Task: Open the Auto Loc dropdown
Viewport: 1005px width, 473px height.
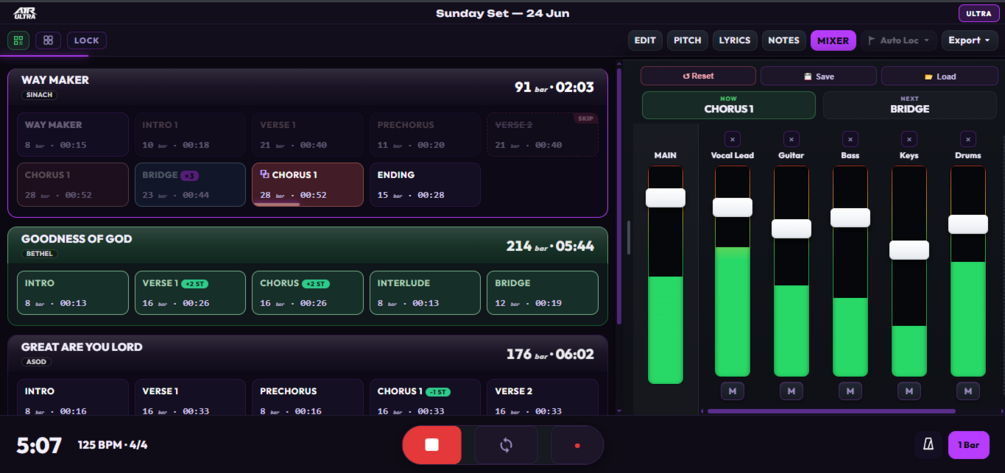Action: pyautogui.click(x=899, y=40)
